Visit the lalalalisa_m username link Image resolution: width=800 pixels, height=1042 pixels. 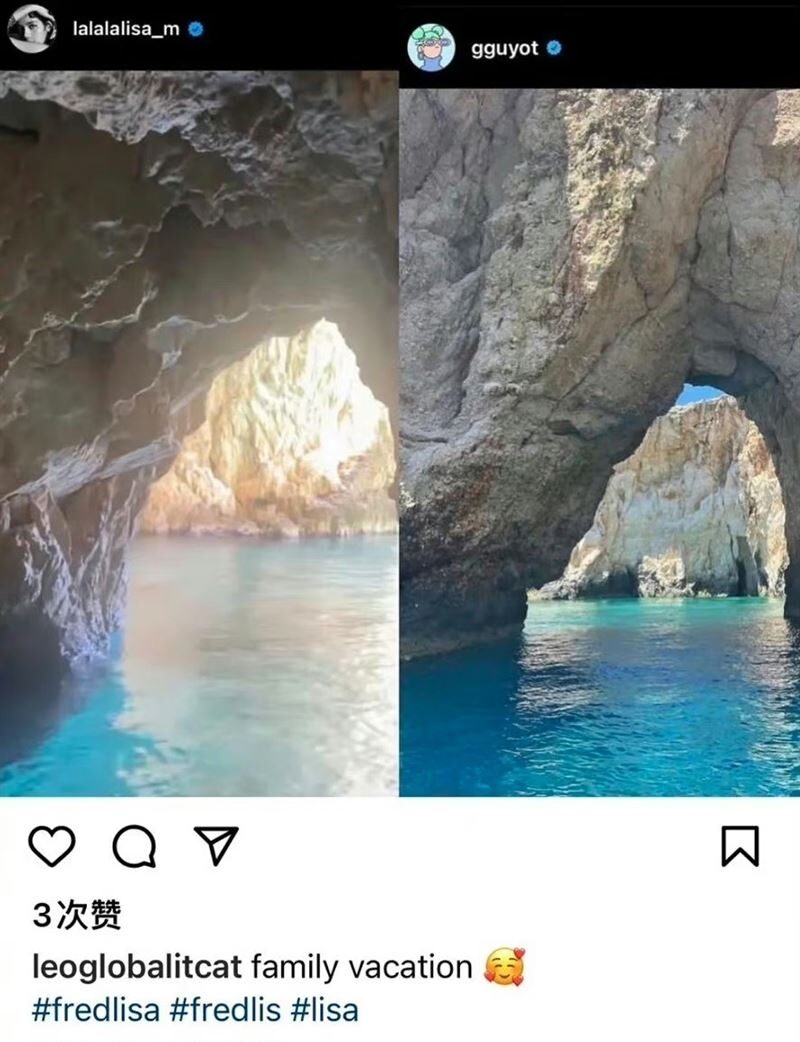point(126,29)
